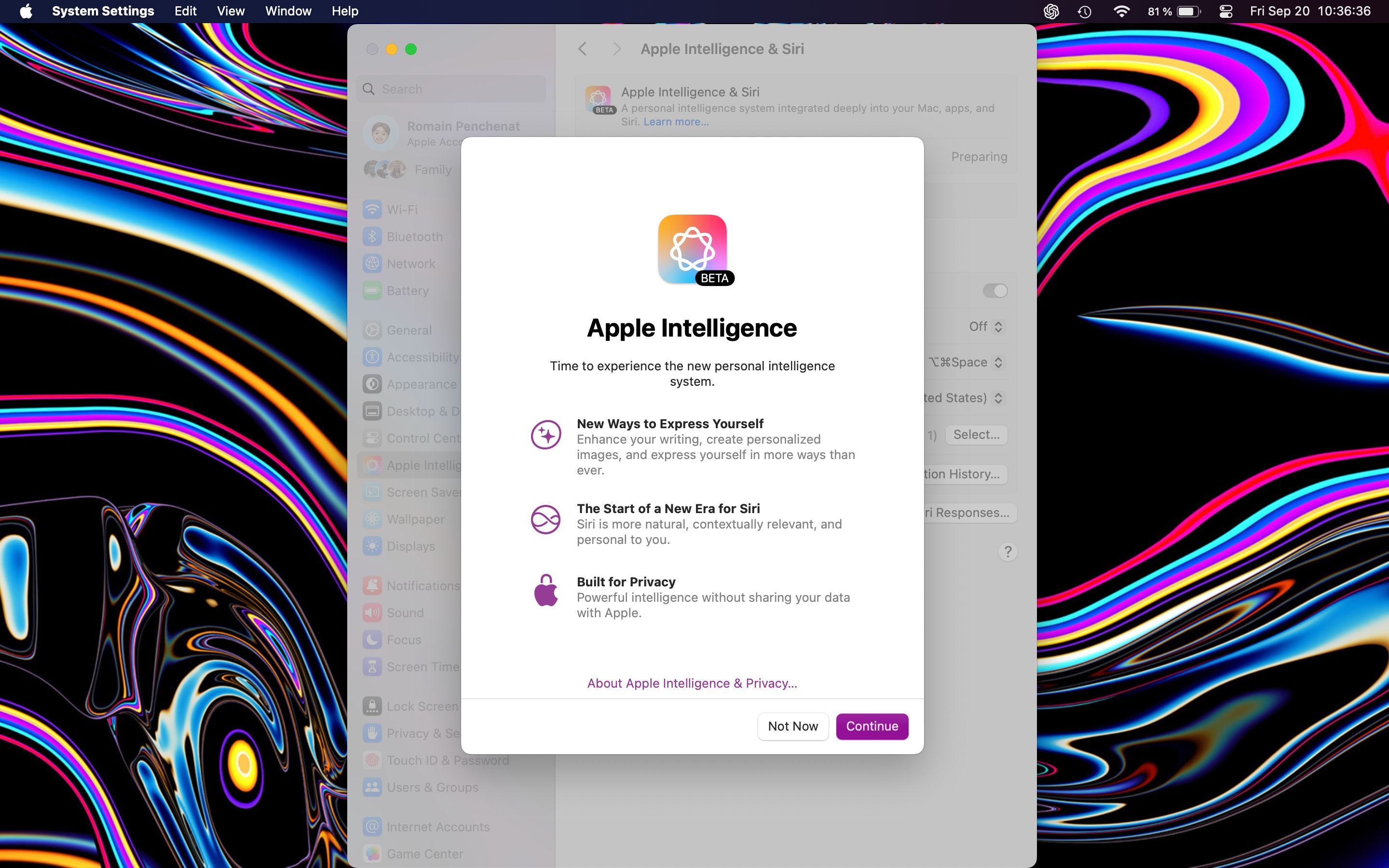Click the date and time in menu bar
Viewport: 1389px width, 868px height.
1310,11
